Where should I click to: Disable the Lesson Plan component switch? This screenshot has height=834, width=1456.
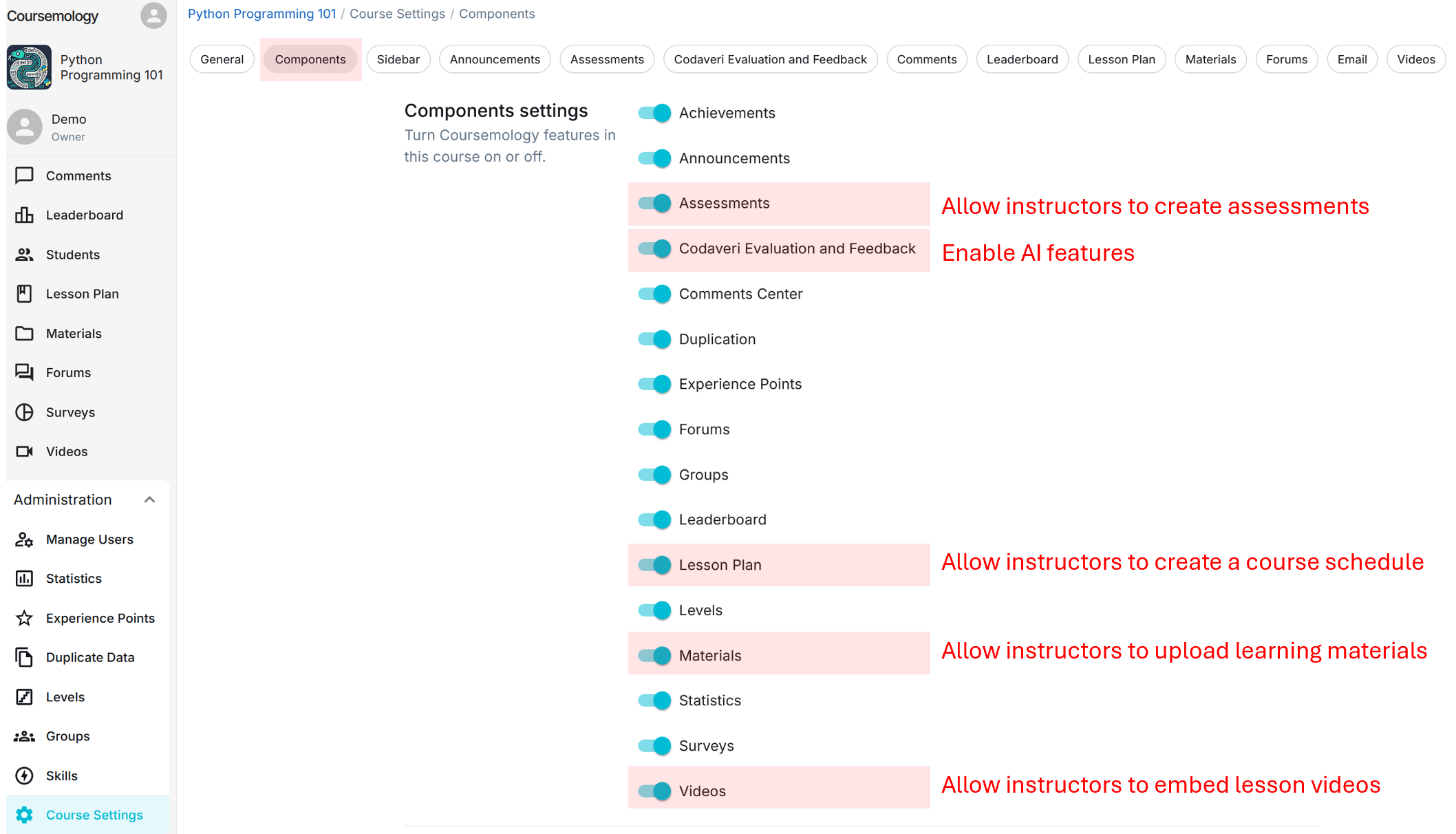[654, 565]
